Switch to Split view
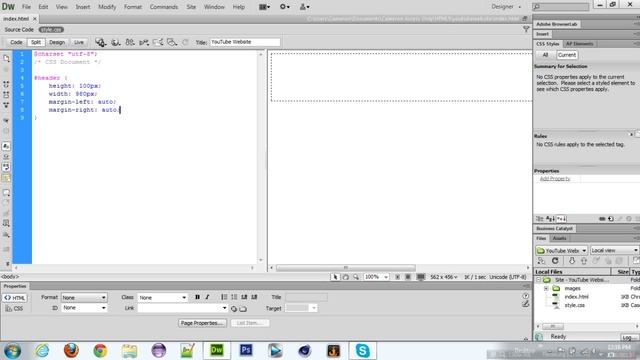Screen dimensions: 640x360 click(36, 42)
